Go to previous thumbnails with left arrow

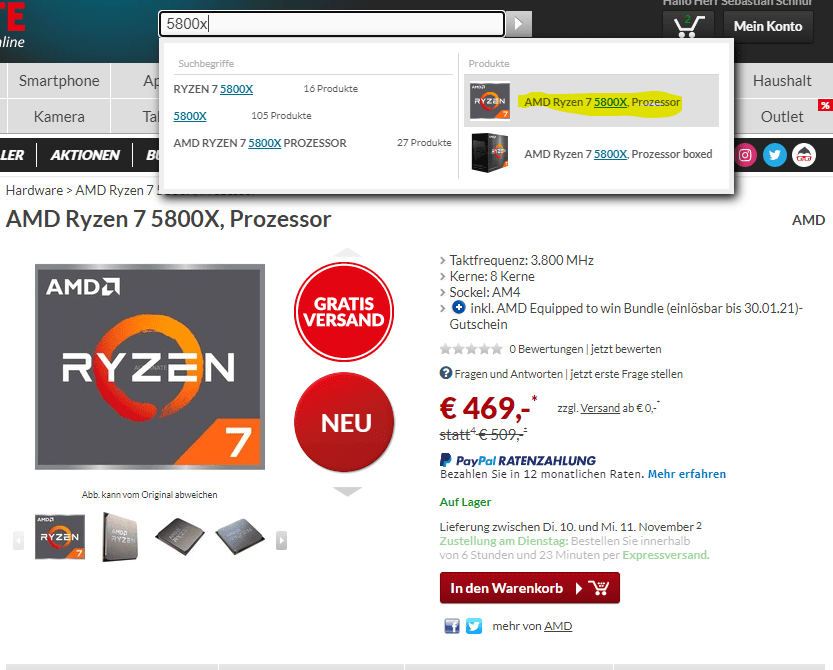tap(19, 541)
